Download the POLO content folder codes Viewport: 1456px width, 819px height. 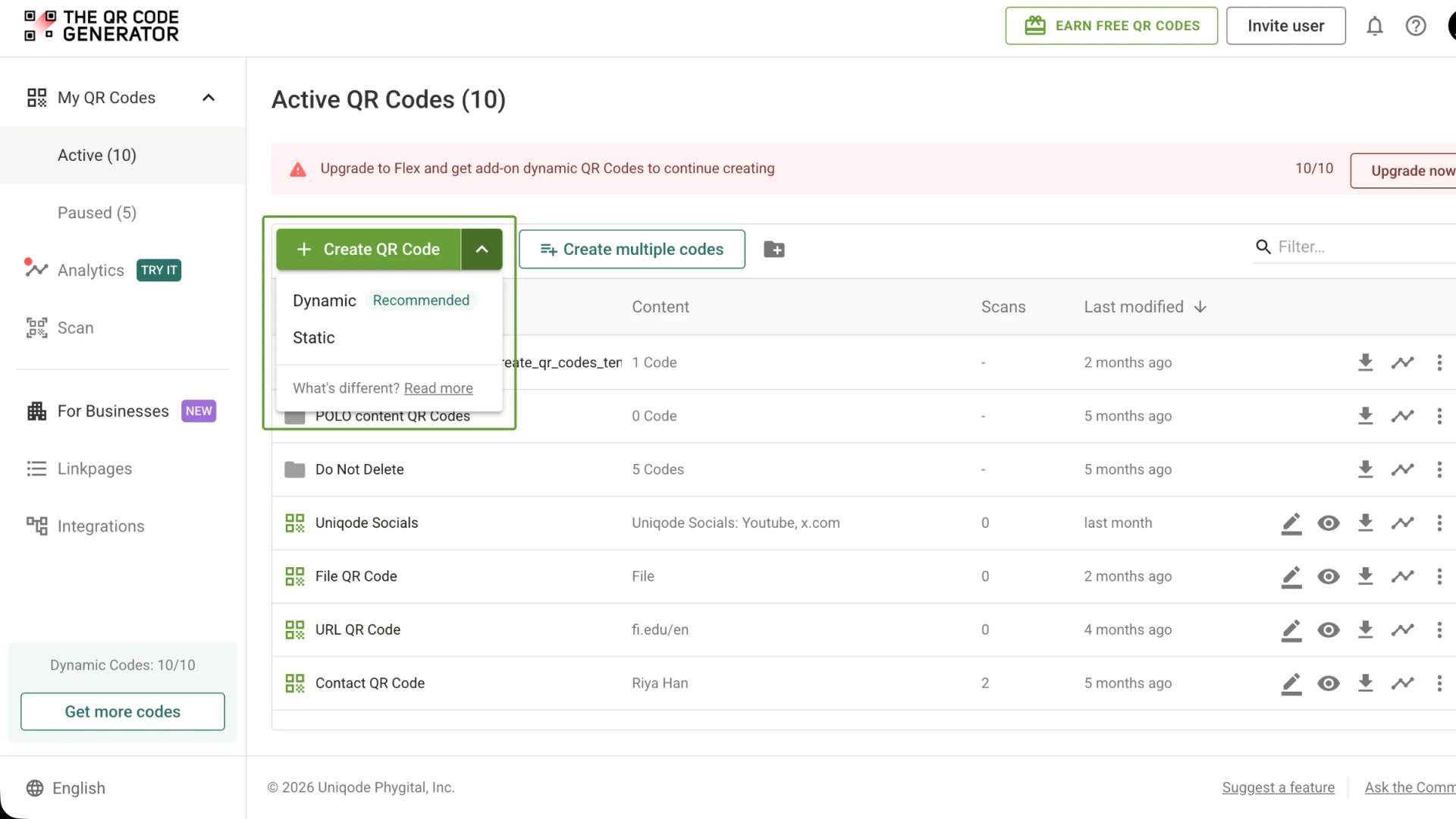[x=1365, y=416]
